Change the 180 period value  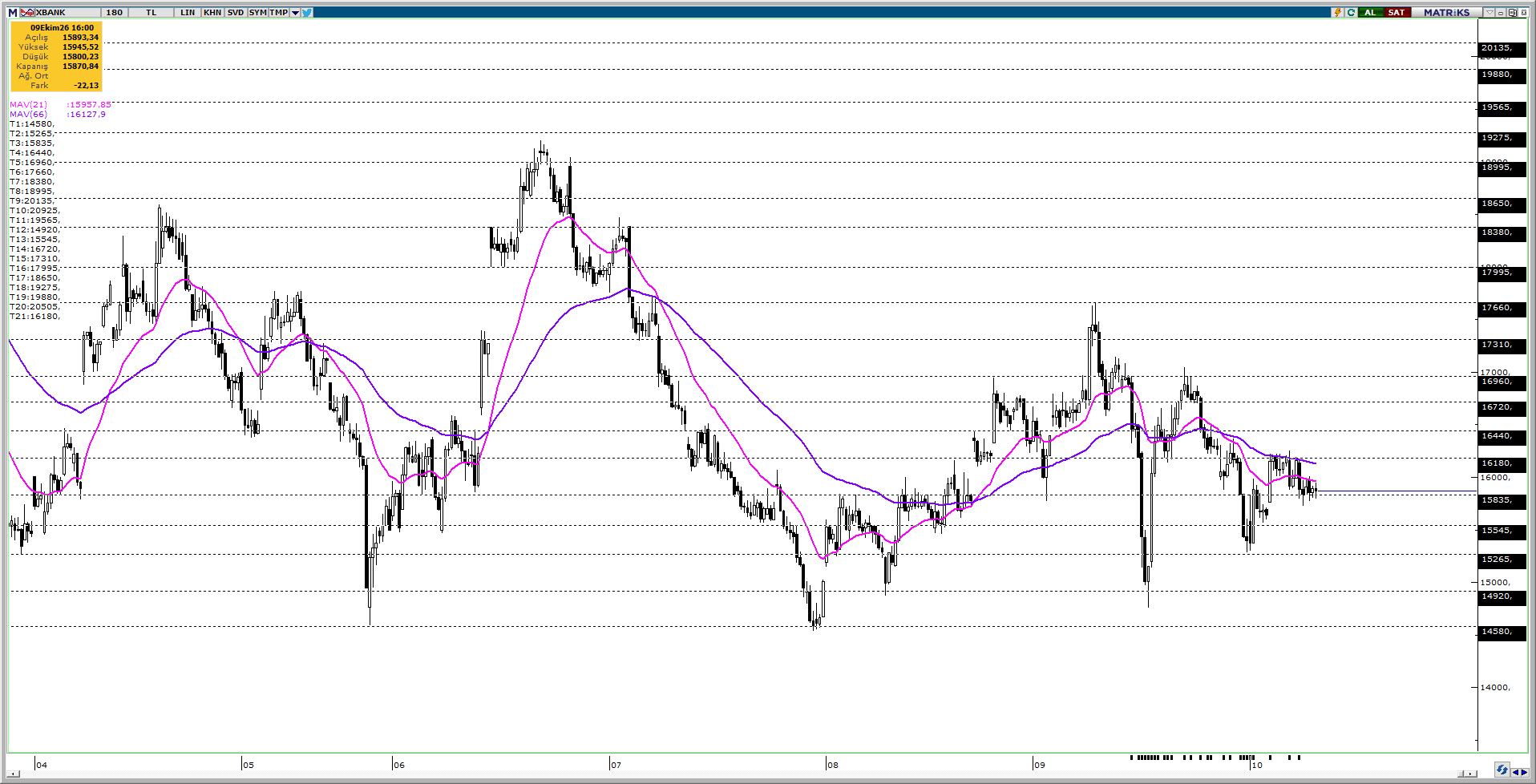(x=115, y=13)
